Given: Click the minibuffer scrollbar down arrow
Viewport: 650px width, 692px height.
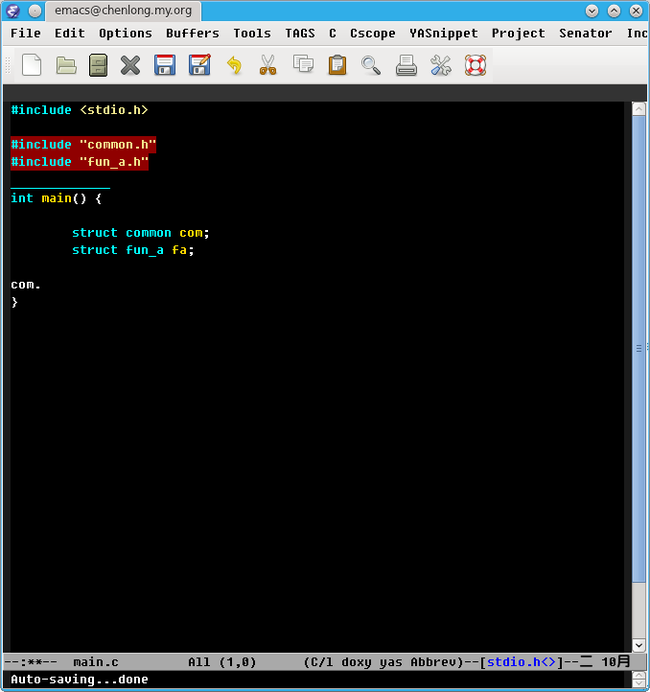Looking at the screenshot, I should pos(639,684).
